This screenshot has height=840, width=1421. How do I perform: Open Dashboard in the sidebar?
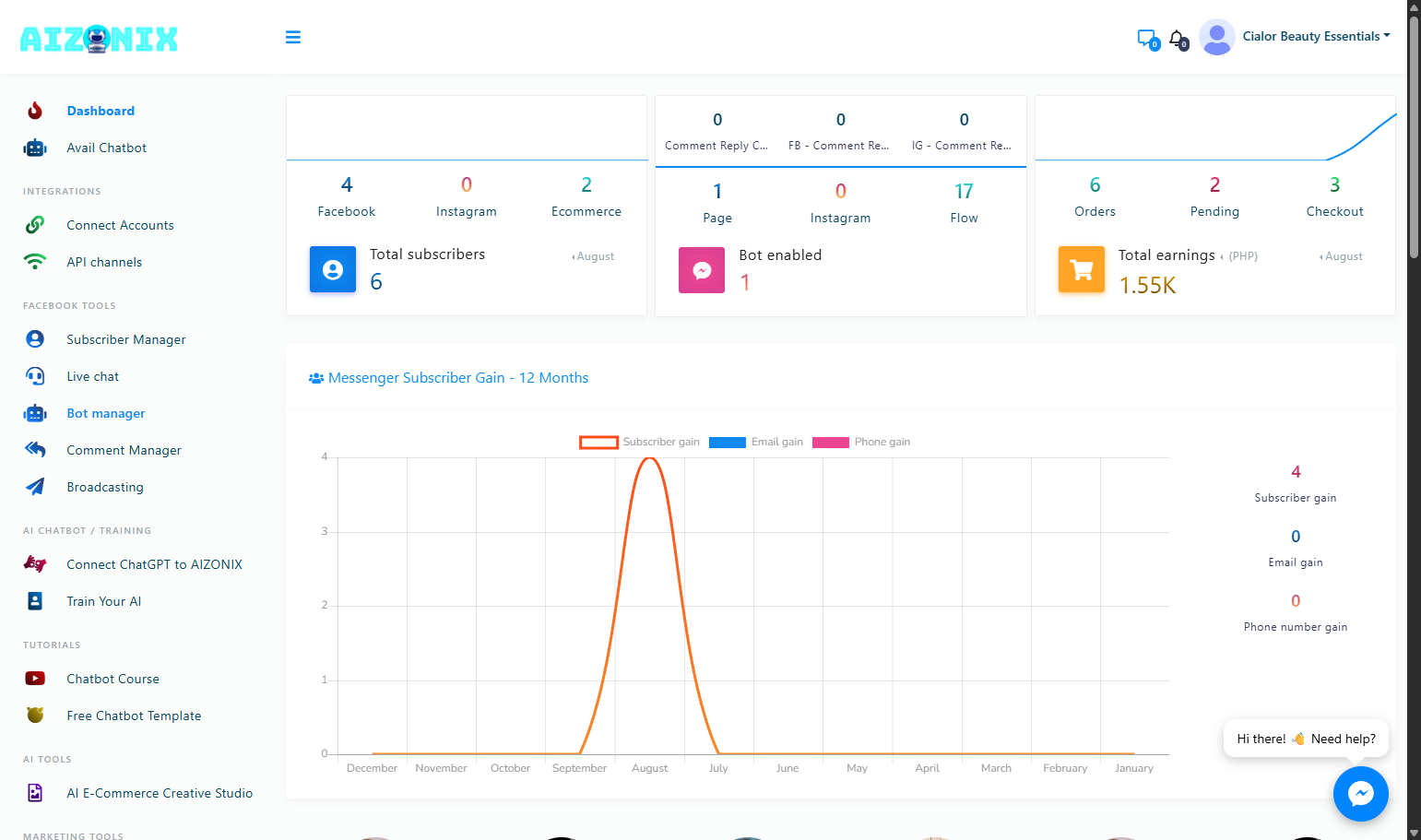coord(101,111)
